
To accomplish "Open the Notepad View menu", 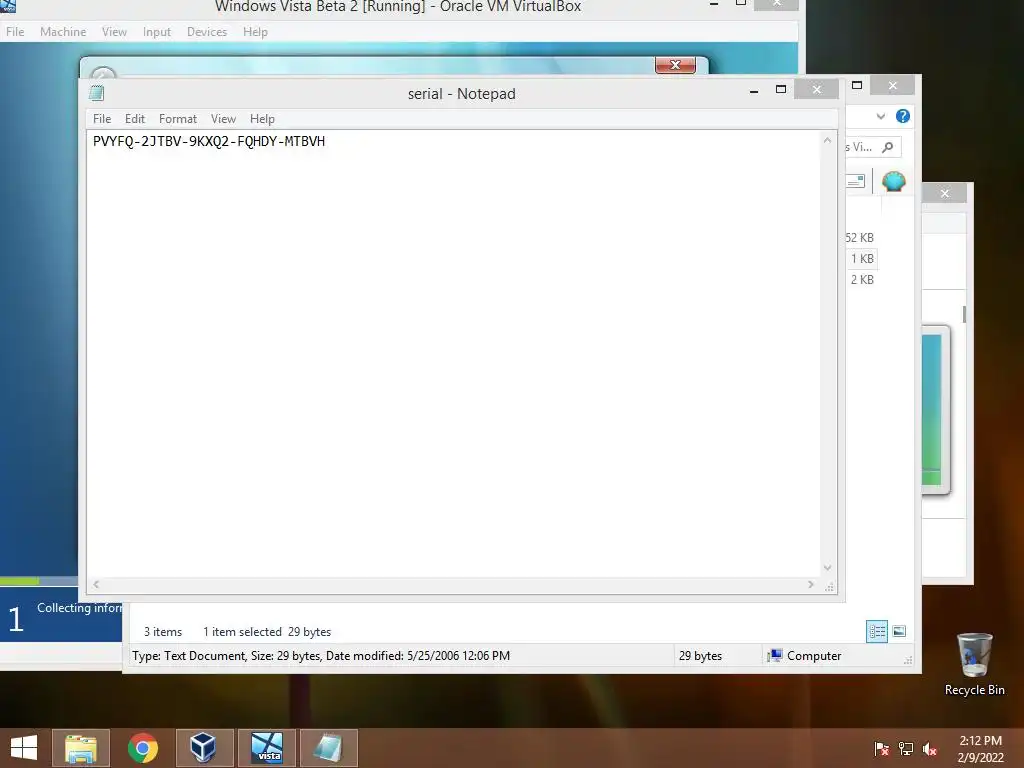I will 223,119.
